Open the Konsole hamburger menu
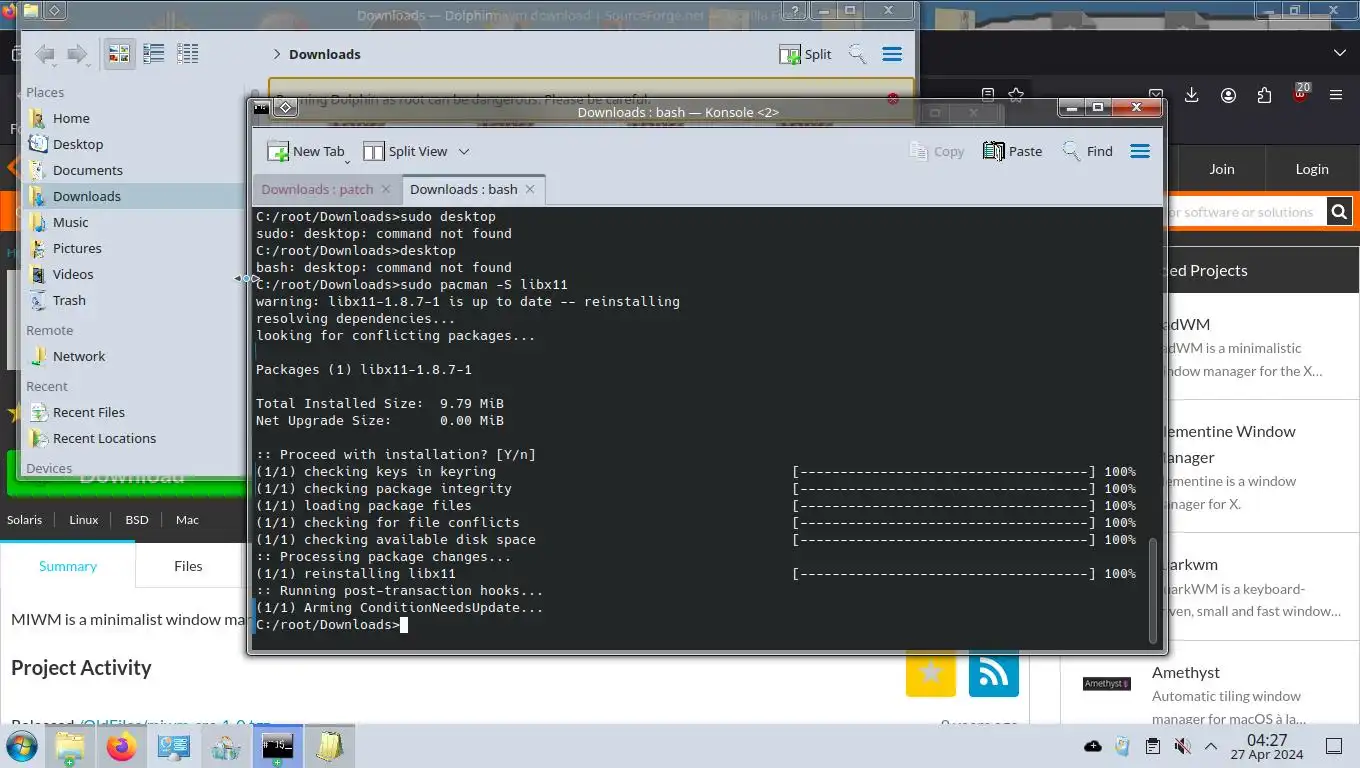 [1140, 151]
